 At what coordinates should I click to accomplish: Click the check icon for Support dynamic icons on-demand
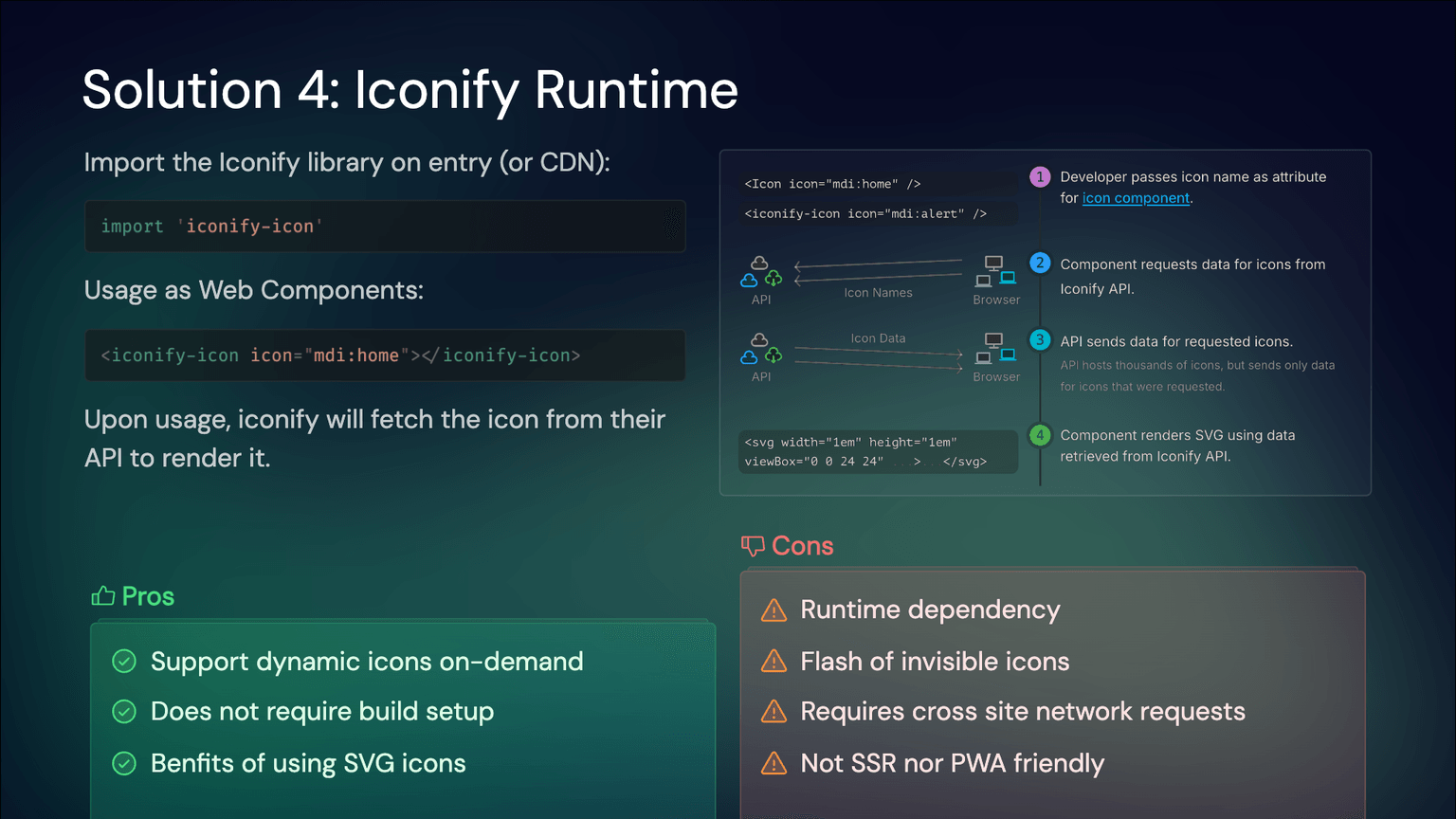point(124,662)
